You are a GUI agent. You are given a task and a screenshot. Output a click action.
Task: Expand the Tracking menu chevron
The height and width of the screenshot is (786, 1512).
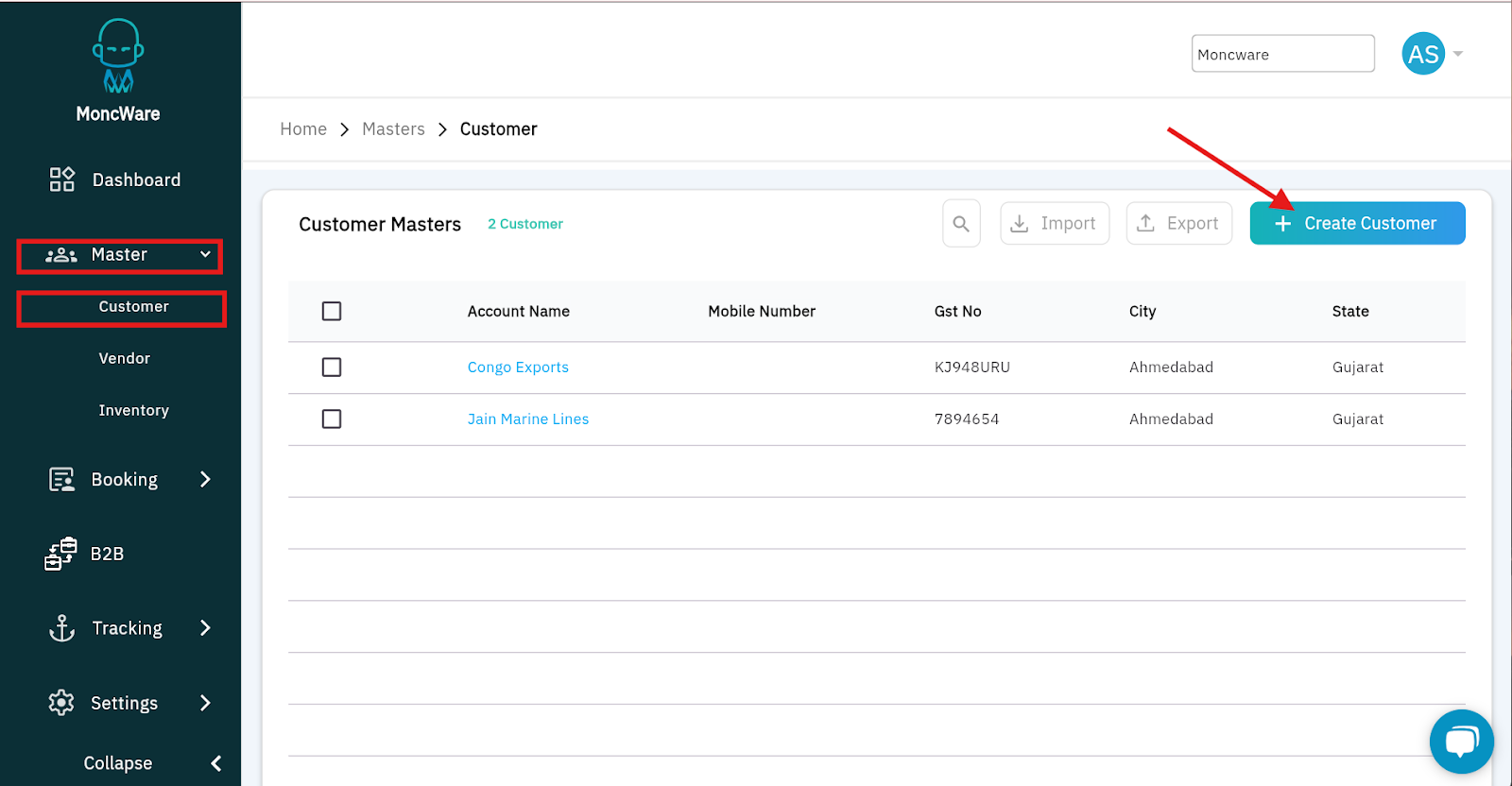coord(205,628)
